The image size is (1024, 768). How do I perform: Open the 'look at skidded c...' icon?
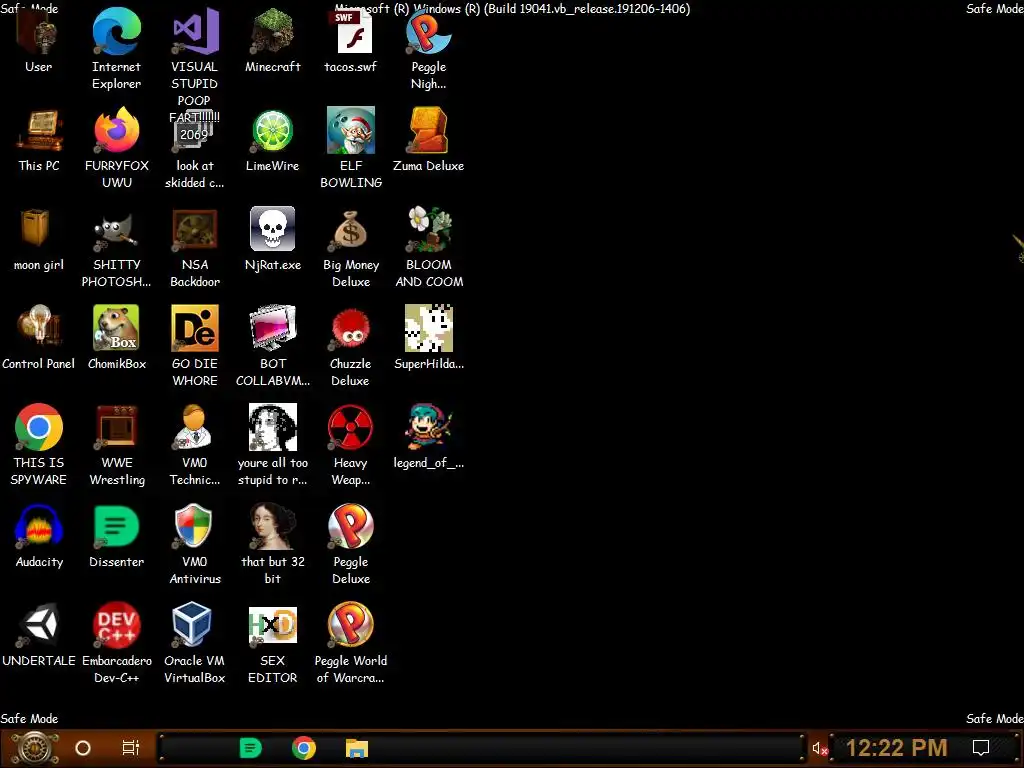(x=195, y=131)
